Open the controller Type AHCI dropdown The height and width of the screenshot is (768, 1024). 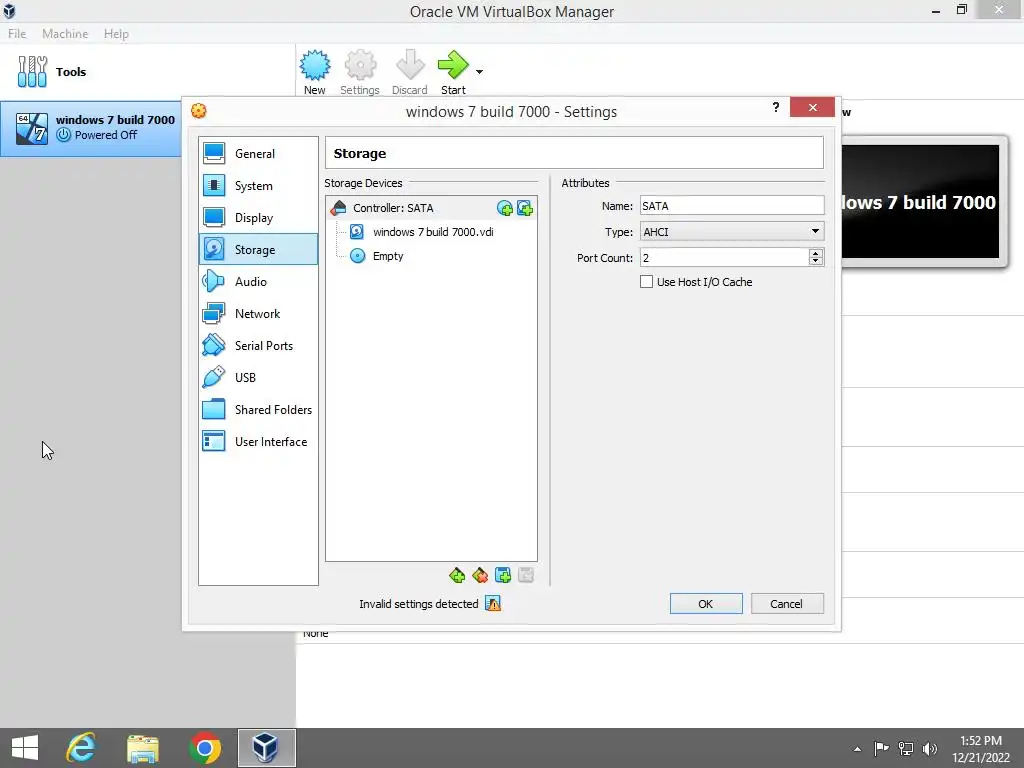coord(732,231)
